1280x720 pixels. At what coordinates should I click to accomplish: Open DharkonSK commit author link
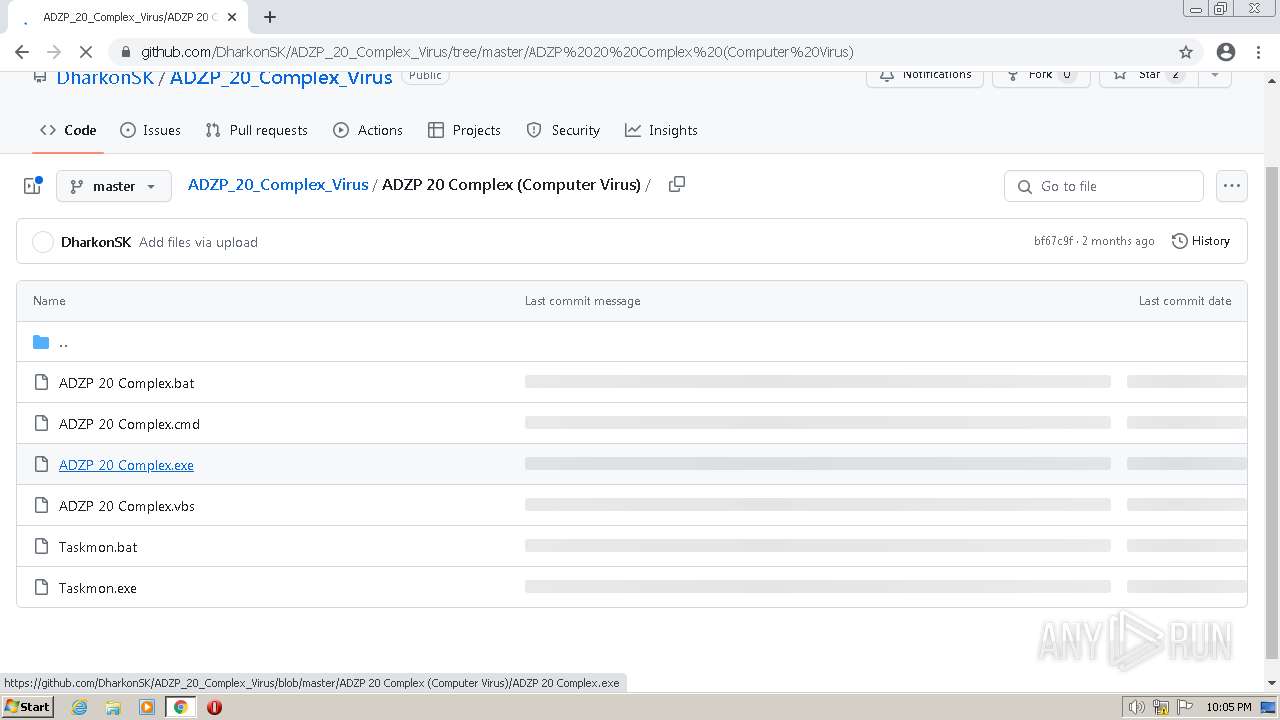tap(96, 242)
